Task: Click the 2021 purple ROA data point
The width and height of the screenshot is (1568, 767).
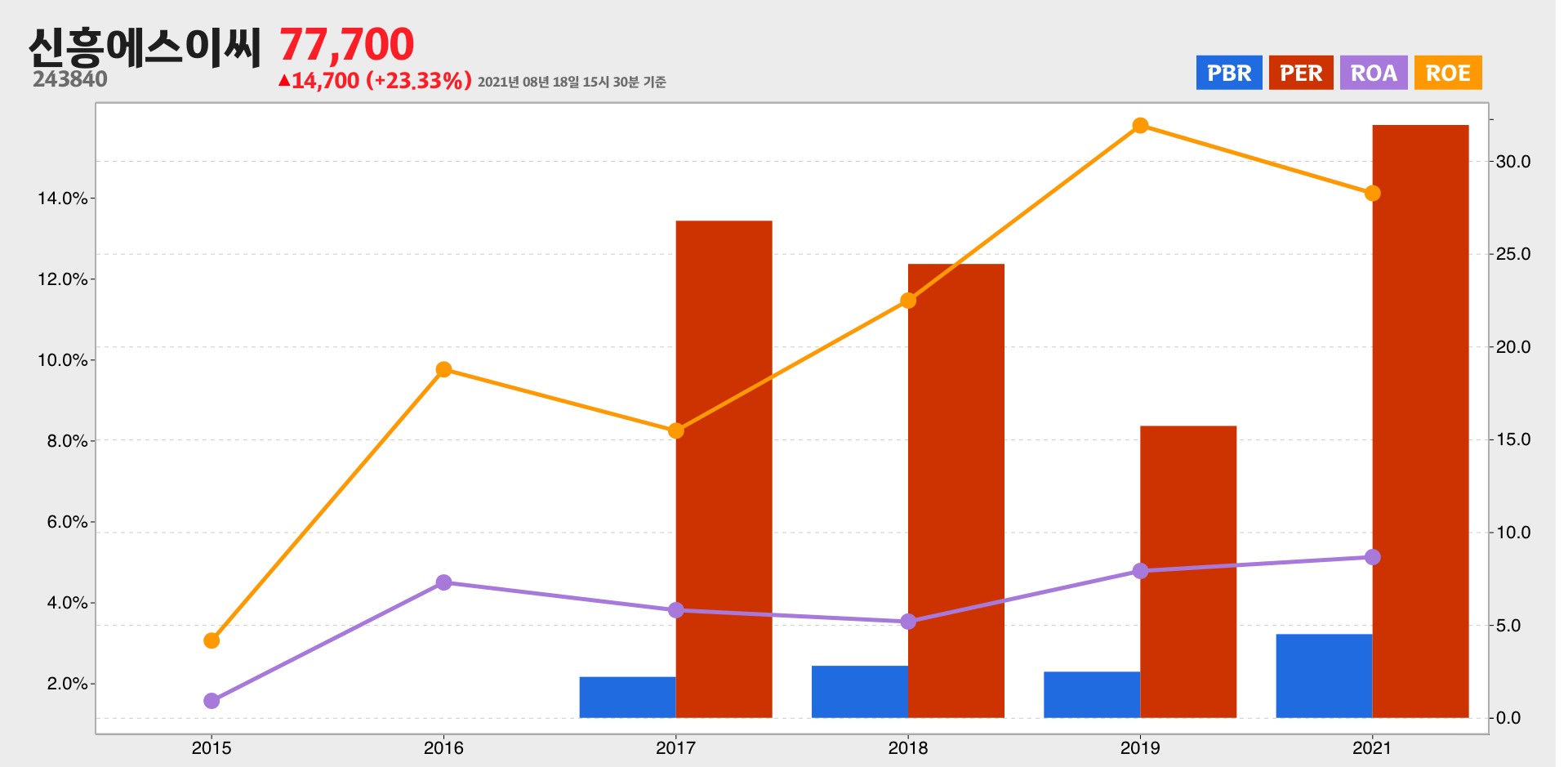Action: (1373, 557)
